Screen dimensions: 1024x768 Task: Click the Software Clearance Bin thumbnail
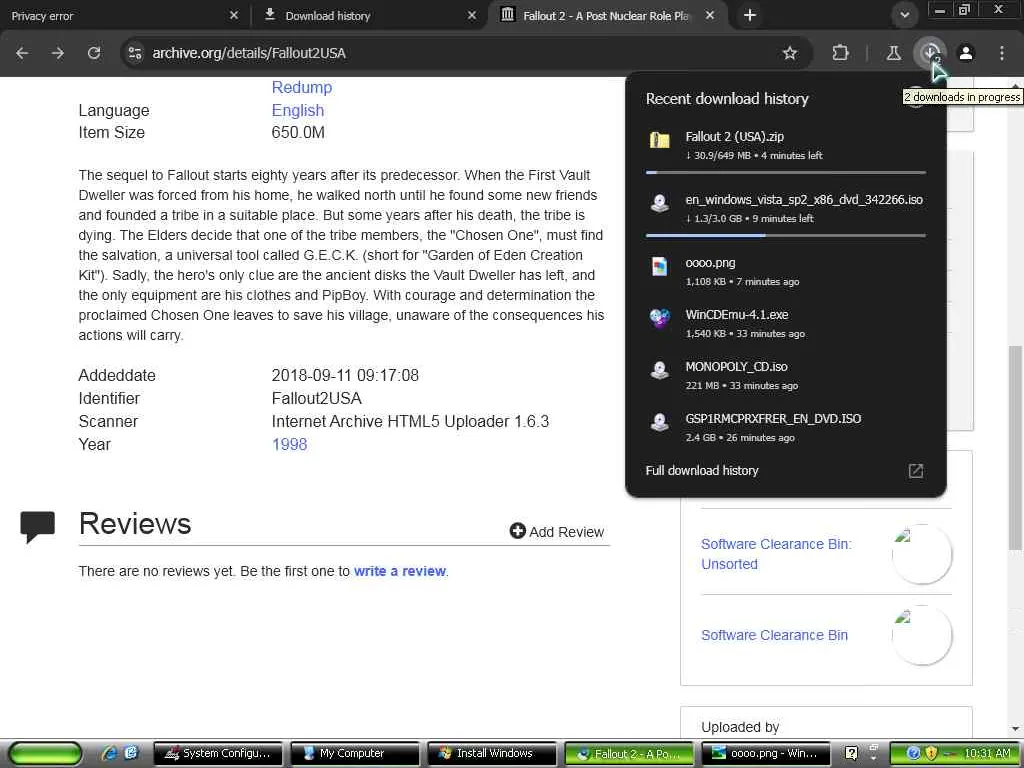921,635
